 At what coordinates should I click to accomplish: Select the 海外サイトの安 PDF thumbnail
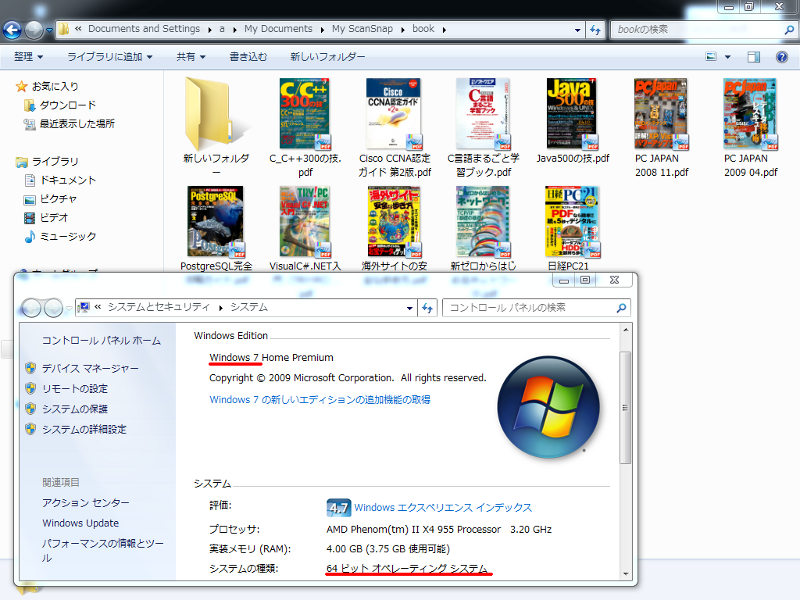point(394,221)
